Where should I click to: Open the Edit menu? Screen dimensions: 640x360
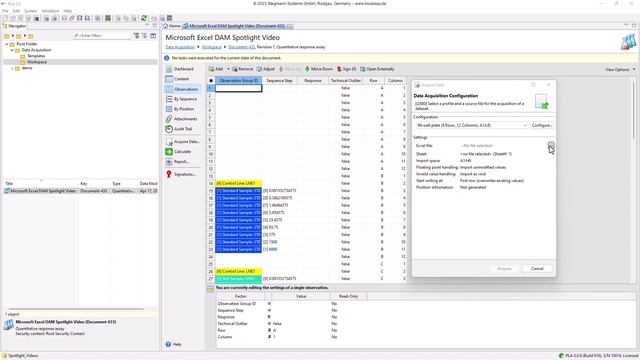pos(16,11)
